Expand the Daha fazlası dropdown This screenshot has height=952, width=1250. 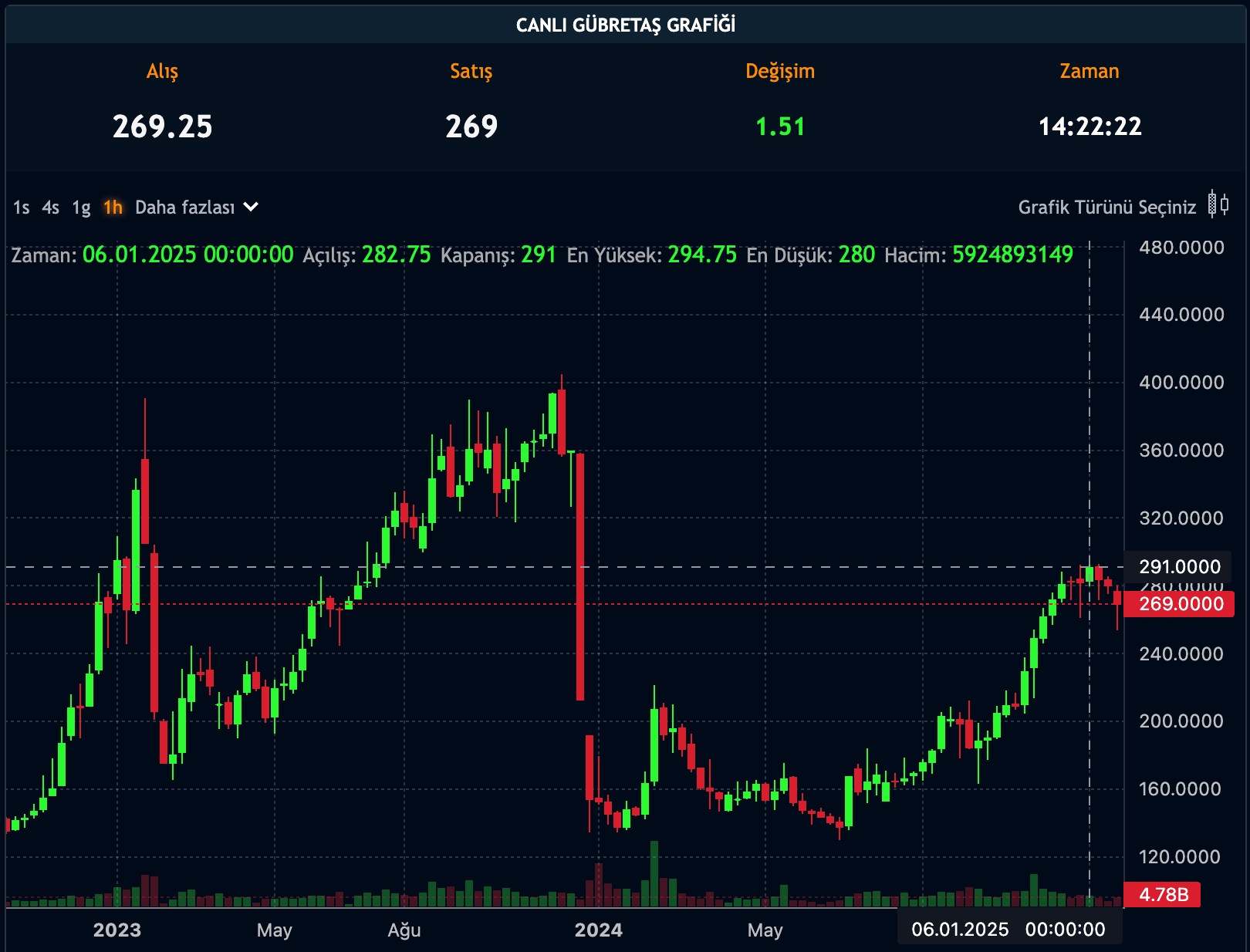point(197,208)
